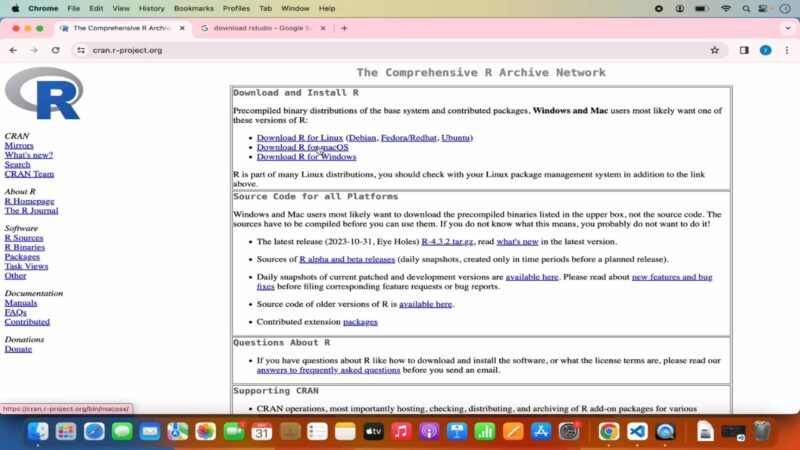Open site information icon beside the URL

[x=81, y=50]
